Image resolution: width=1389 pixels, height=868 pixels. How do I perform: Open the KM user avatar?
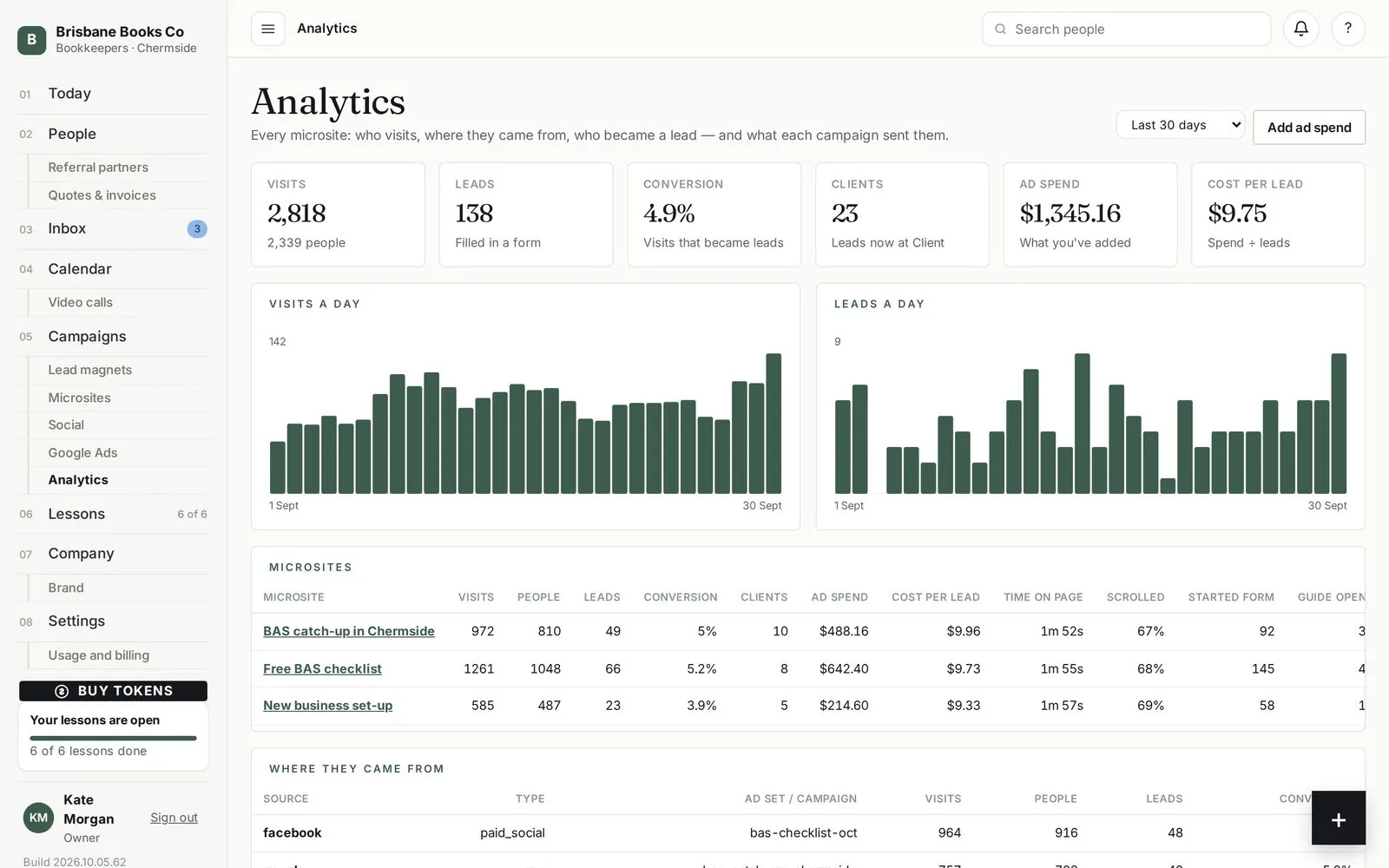[38, 818]
